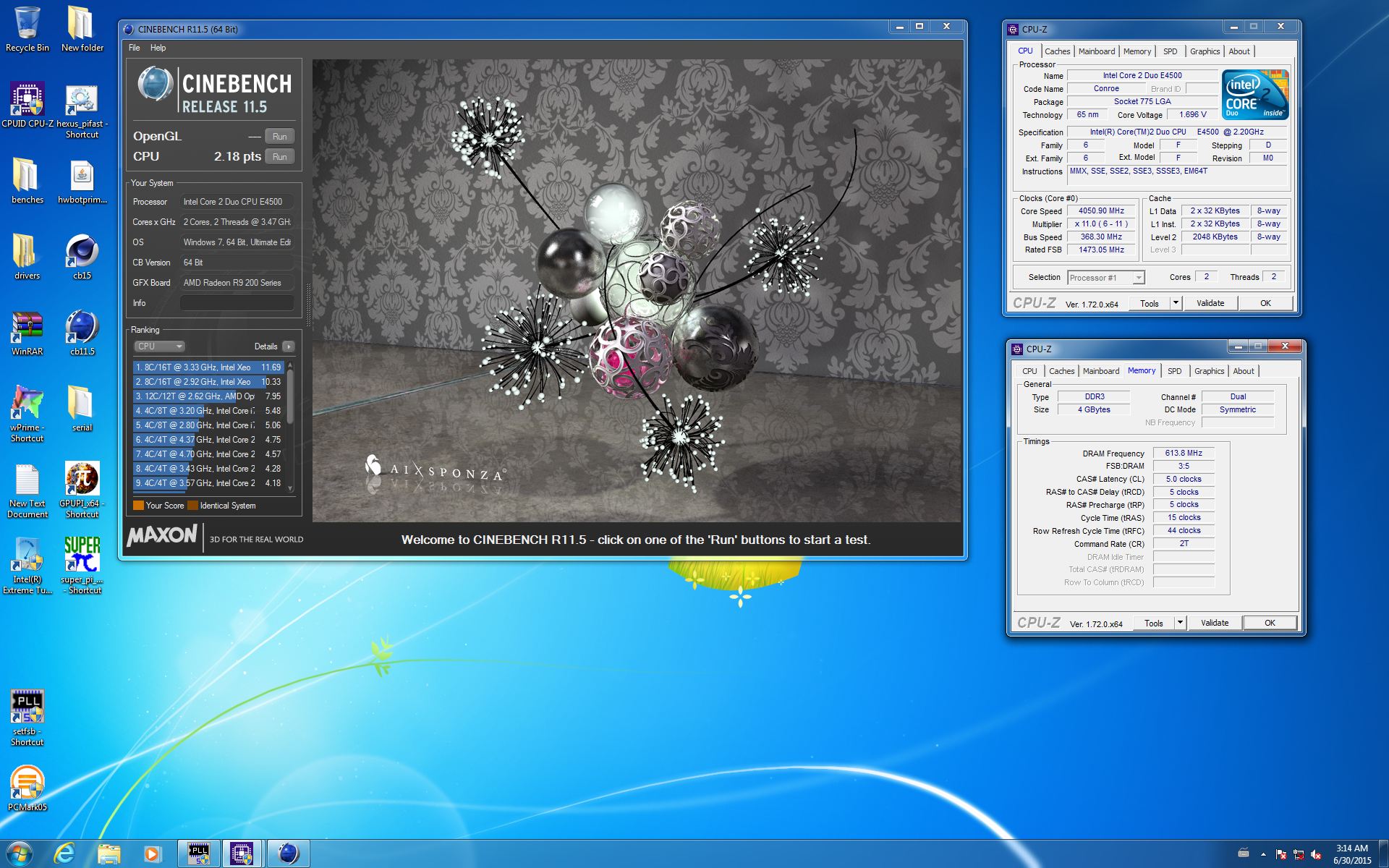Launch CPUID CPU-Z desktop shortcut
The height and width of the screenshot is (868, 1389).
(x=27, y=105)
